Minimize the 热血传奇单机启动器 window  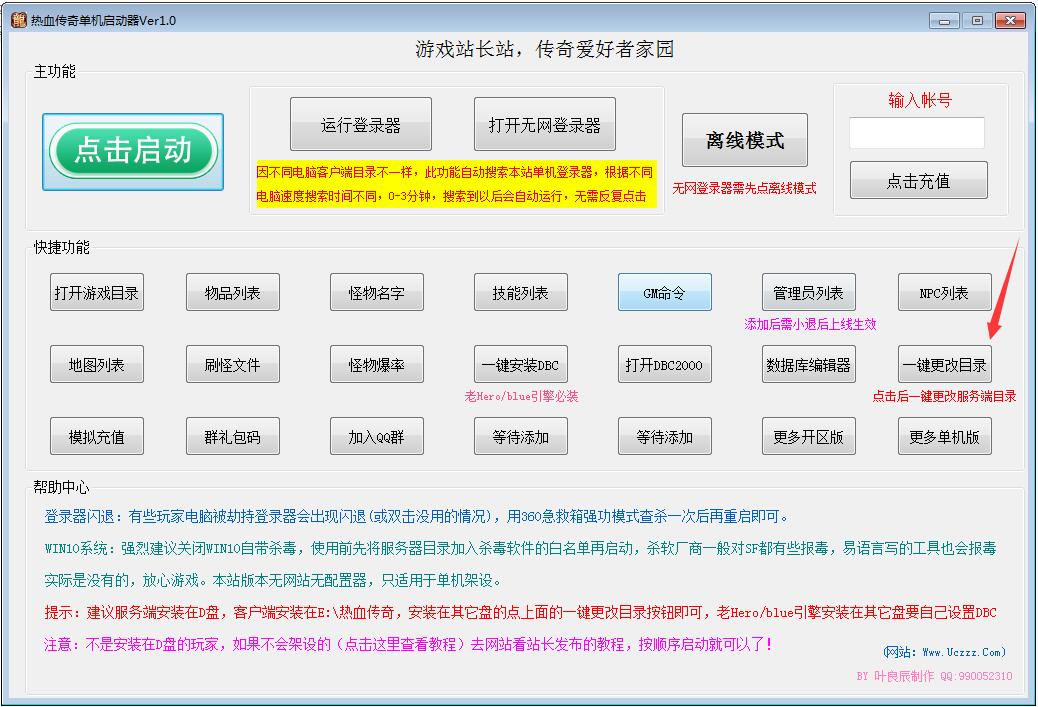(x=944, y=21)
